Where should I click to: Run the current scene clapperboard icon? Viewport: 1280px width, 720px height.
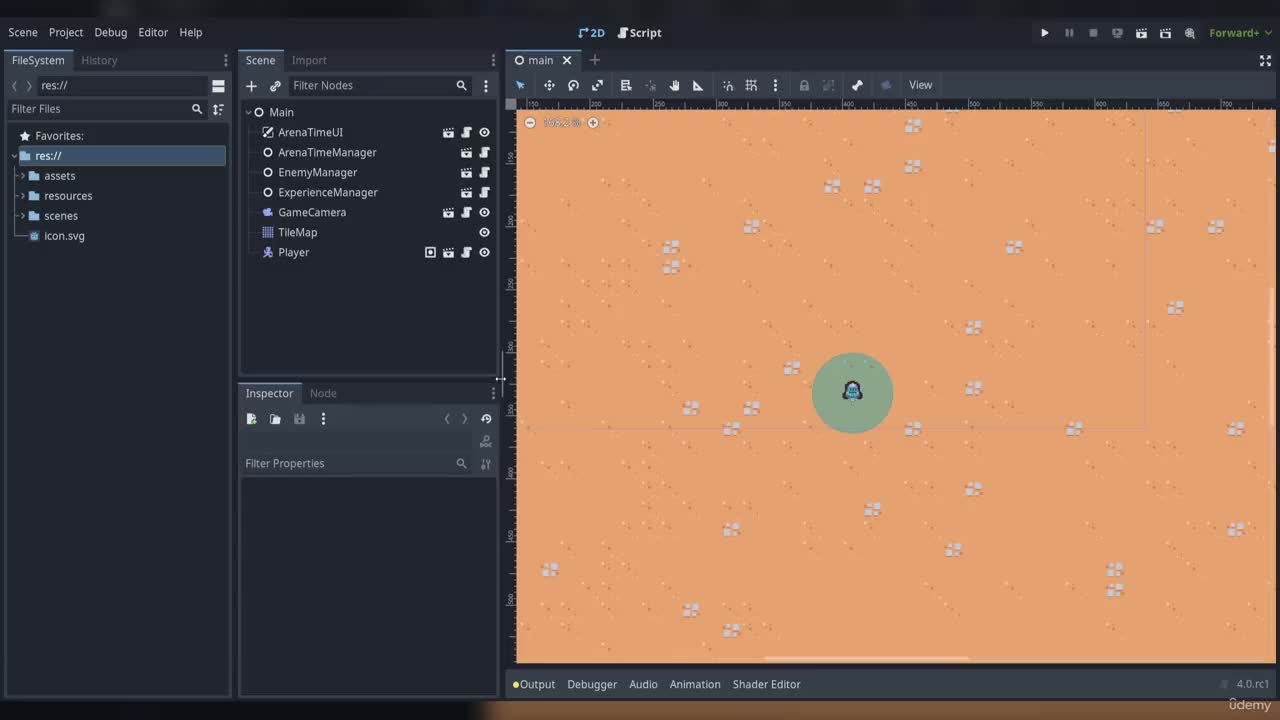pyautogui.click(x=1141, y=33)
